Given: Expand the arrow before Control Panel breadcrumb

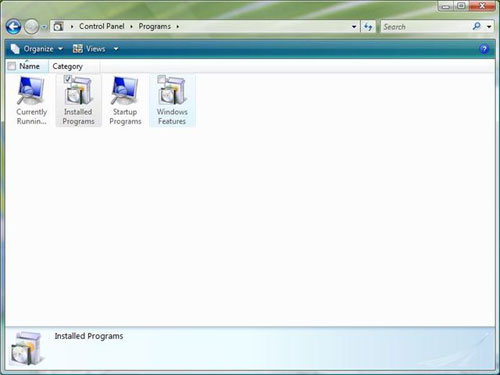Looking at the screenshot, I should pos(72,27).
